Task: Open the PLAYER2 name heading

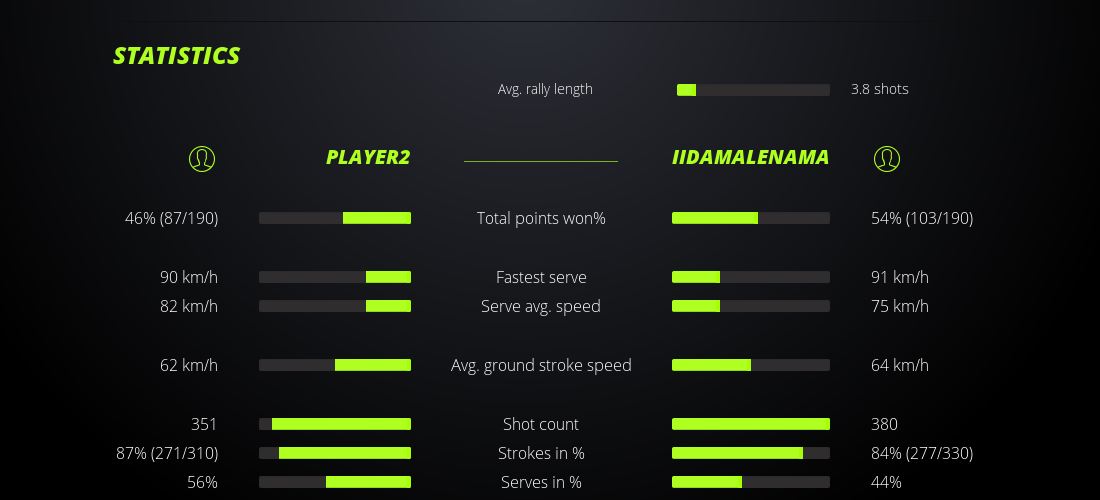Action: pos(367,157)
